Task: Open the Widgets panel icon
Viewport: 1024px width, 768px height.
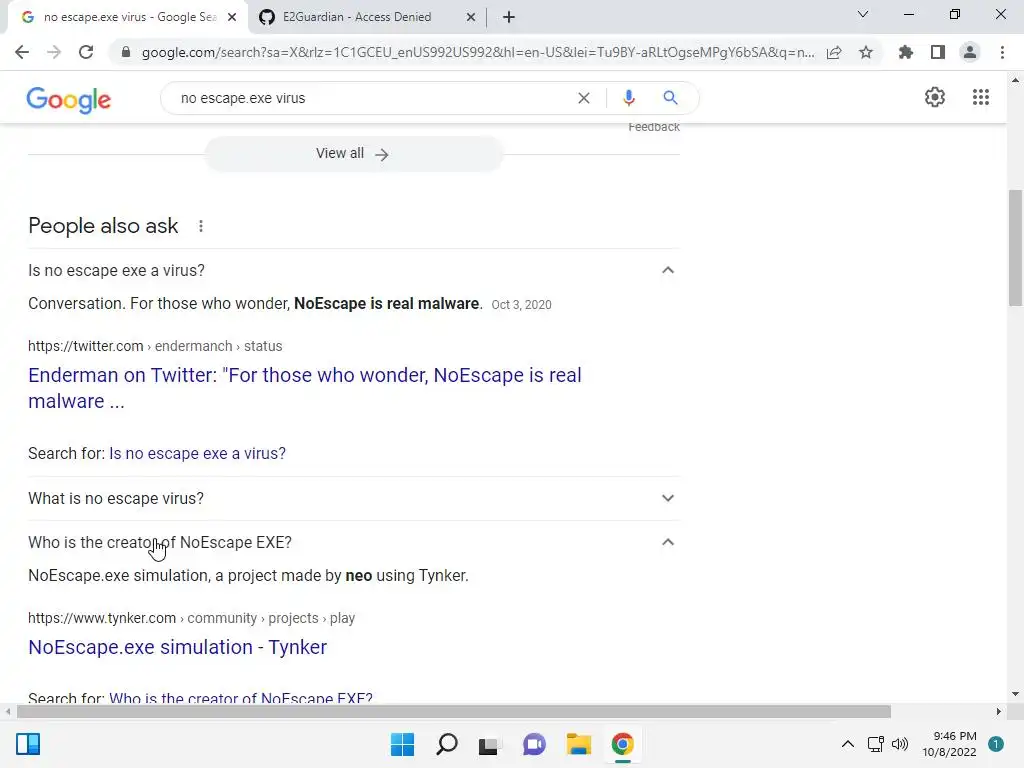Action: (x=28, y=744)
